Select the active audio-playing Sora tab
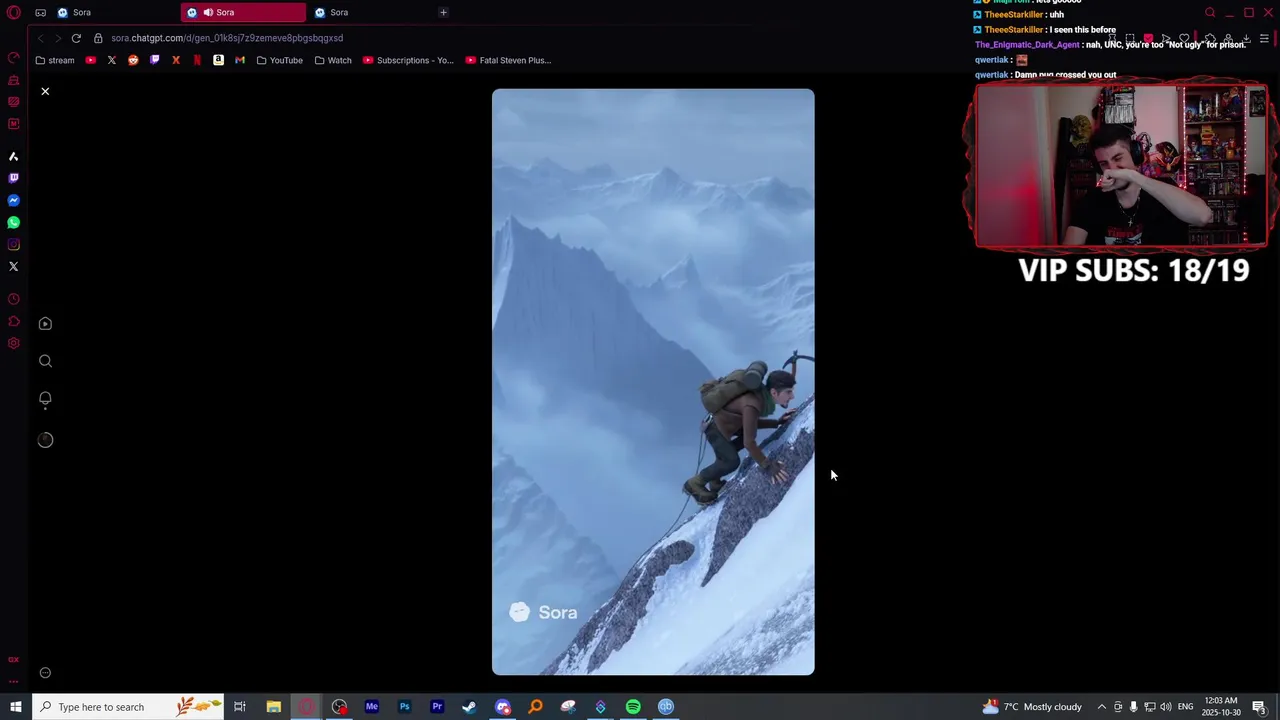 point(243,12)
